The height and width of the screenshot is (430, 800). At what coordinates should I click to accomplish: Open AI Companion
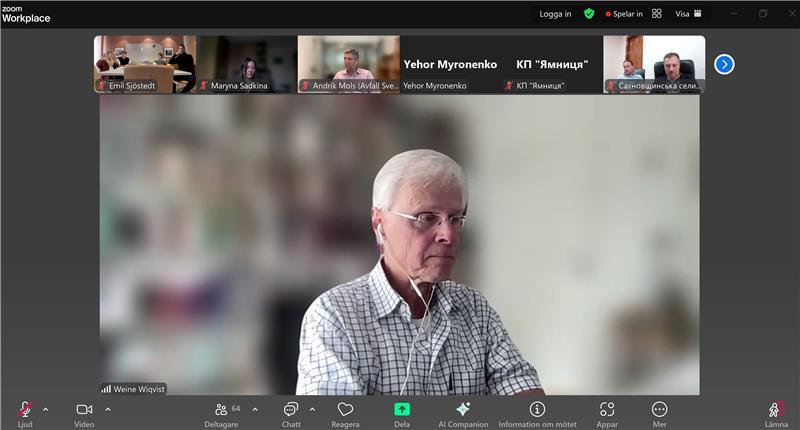pyautogui.click(x=462, y=410)
